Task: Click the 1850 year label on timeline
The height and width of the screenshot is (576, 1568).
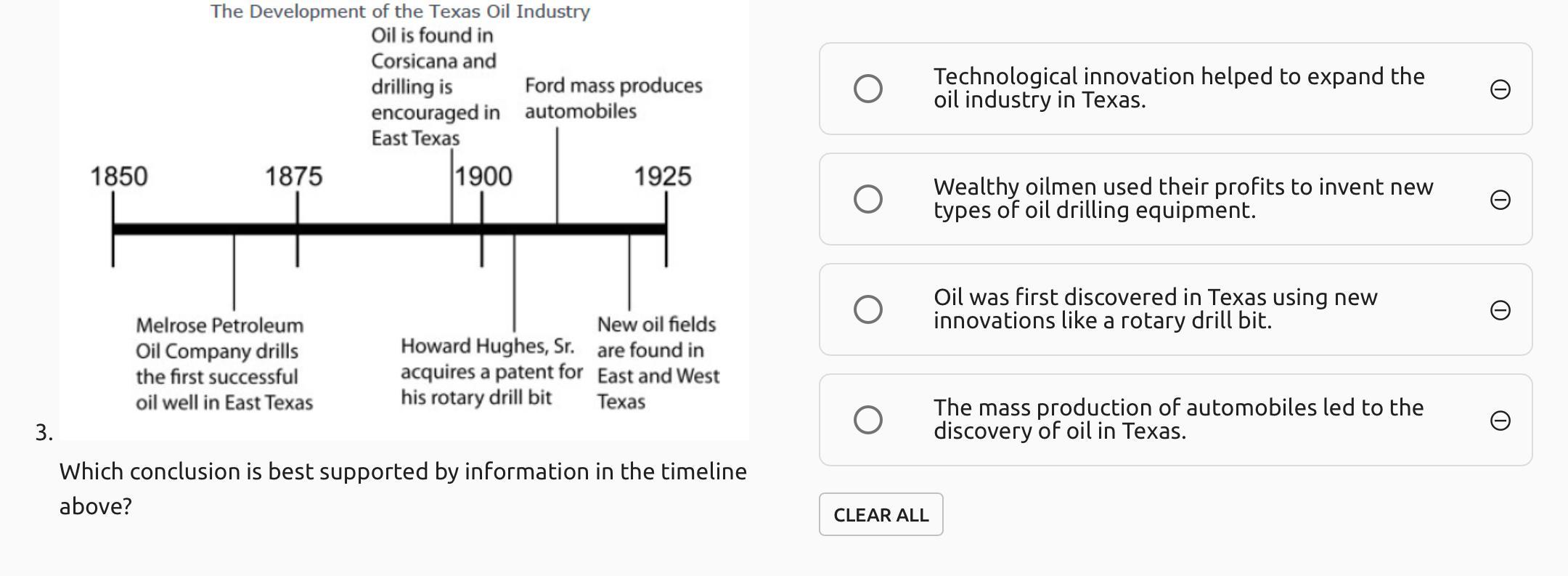Action: [118, 177]
